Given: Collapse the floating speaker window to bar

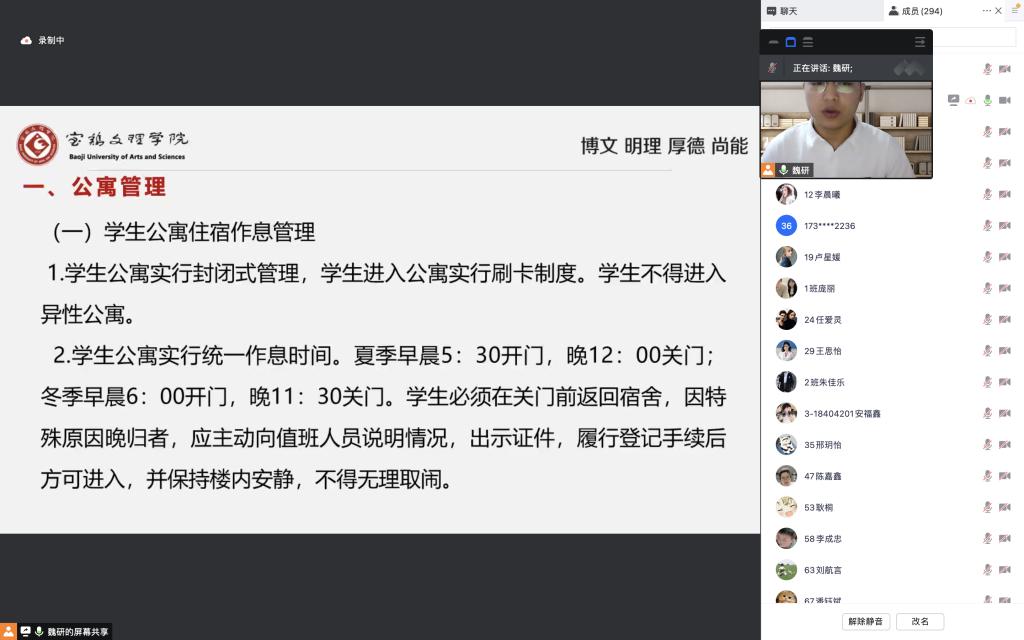Looking at the screenshot, I should click(773, 42).
